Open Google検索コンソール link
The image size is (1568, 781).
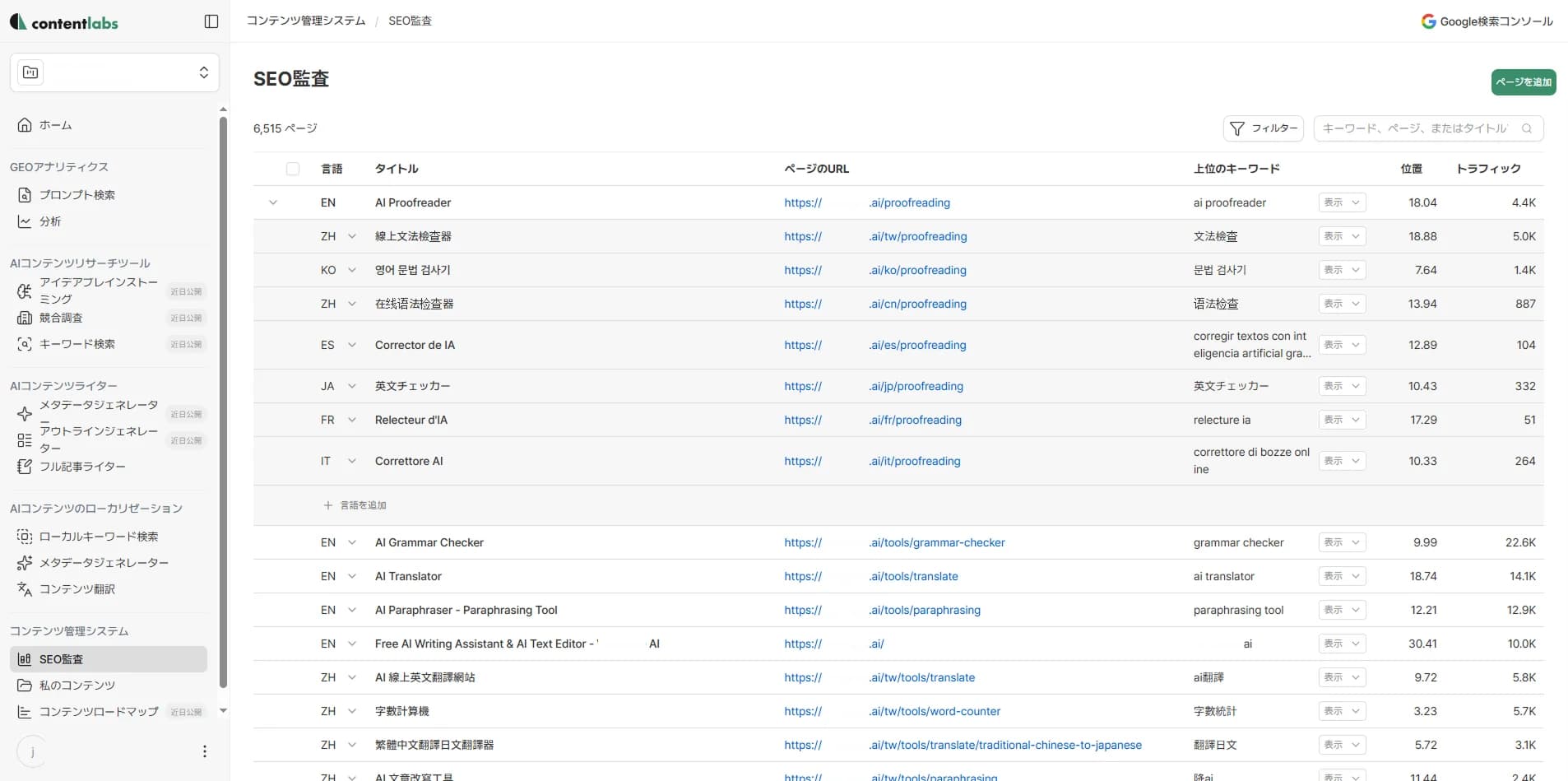tap(1487, 21)
